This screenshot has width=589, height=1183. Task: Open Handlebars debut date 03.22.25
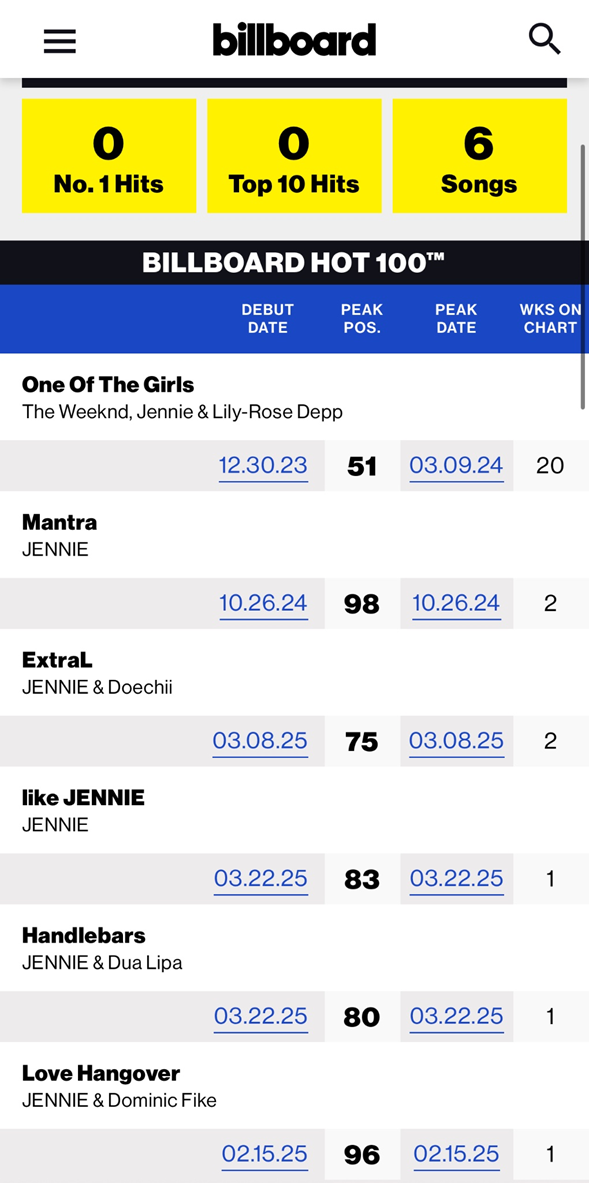click(261, 1016)
